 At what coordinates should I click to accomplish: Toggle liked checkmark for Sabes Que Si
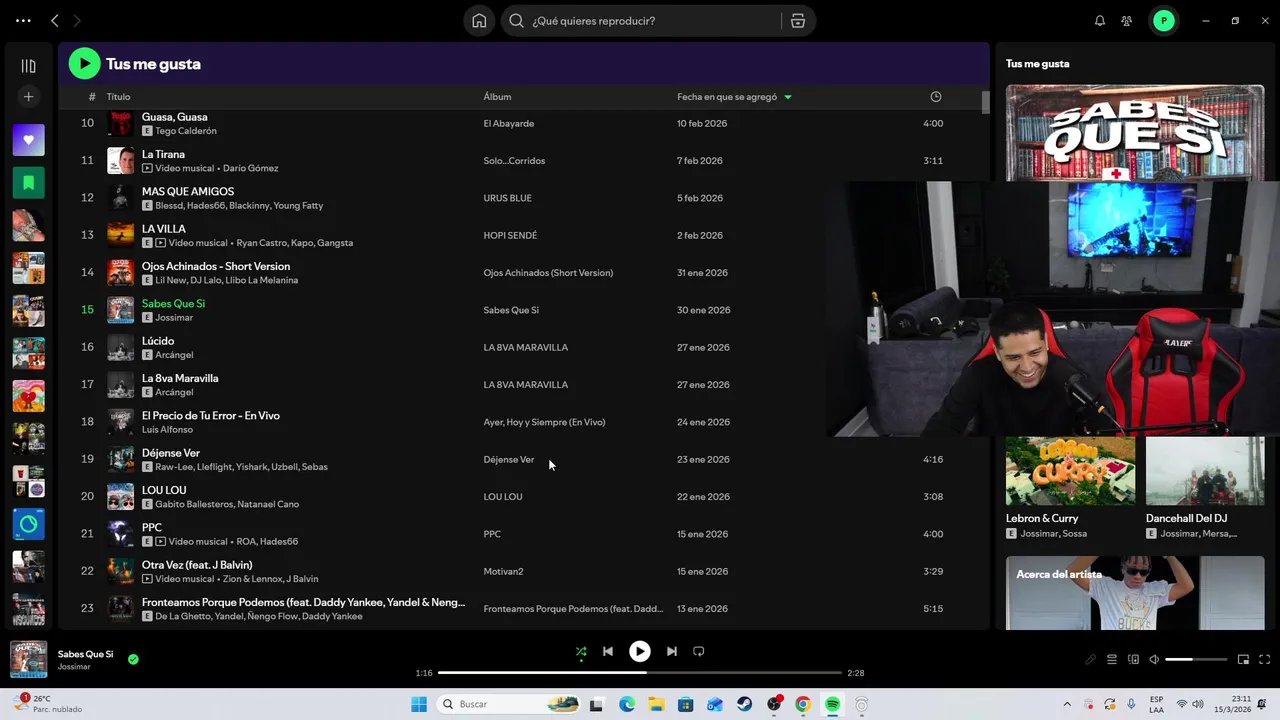[x=133, y=659]
